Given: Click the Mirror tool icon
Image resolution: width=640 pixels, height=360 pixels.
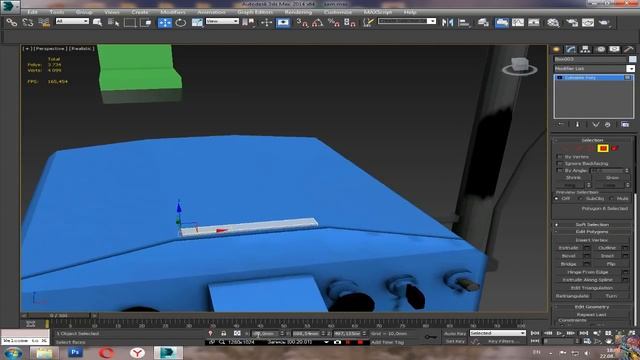Looking at the screenshot, I should coord(447,22).
